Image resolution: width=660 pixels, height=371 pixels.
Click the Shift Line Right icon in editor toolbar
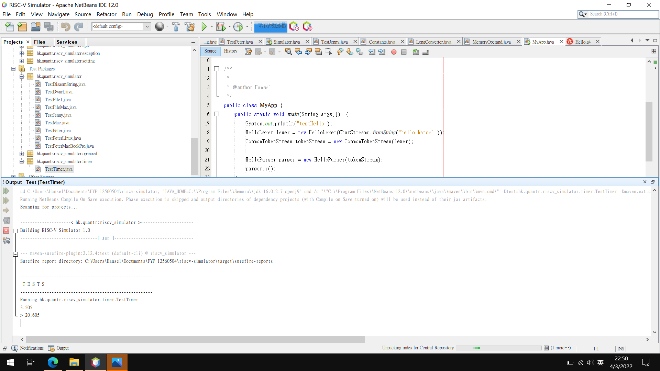tap(381, 52)
